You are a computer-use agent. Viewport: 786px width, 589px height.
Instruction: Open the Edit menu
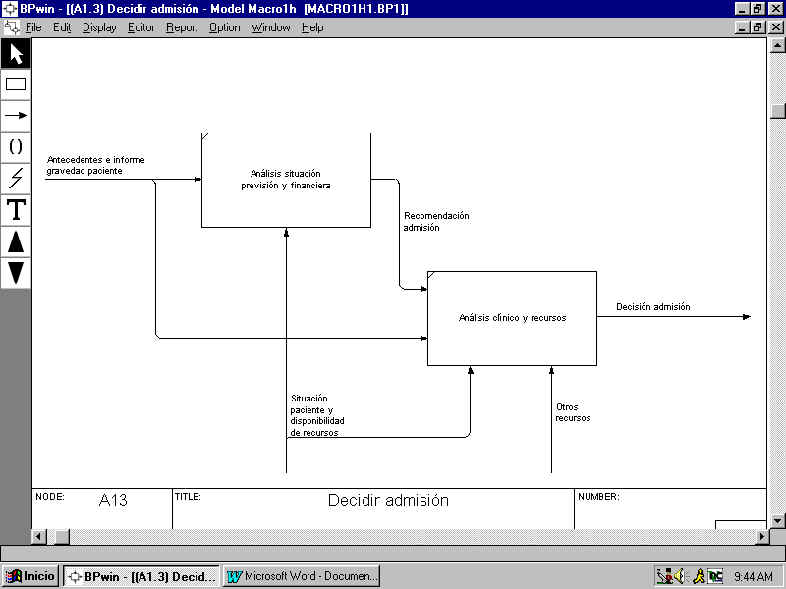(x=62, y=27)
